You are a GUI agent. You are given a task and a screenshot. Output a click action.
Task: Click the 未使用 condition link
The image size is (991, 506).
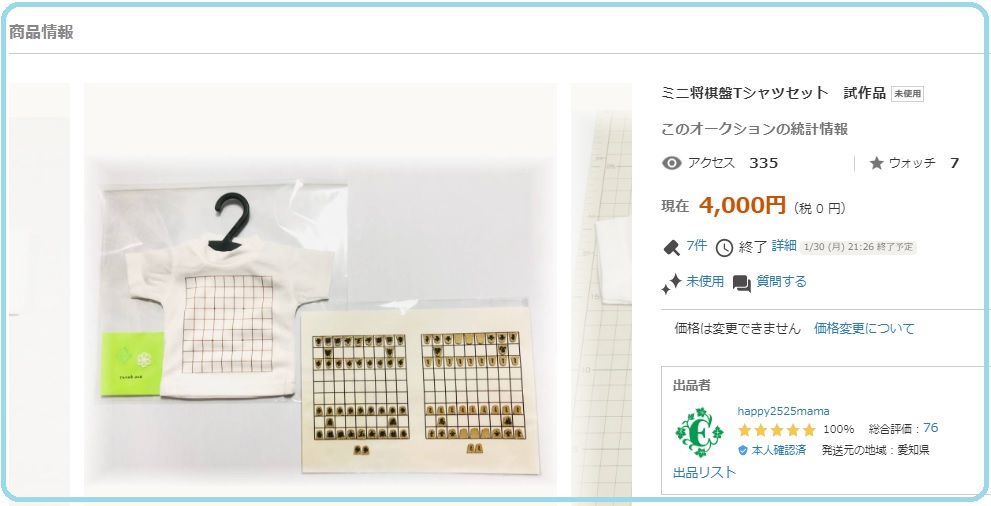tap(705, 282)
